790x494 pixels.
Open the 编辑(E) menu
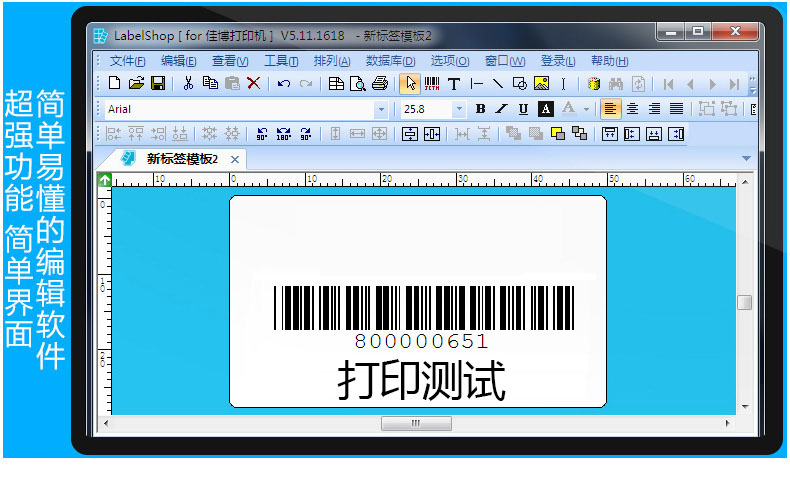click(x=178, y=61)
